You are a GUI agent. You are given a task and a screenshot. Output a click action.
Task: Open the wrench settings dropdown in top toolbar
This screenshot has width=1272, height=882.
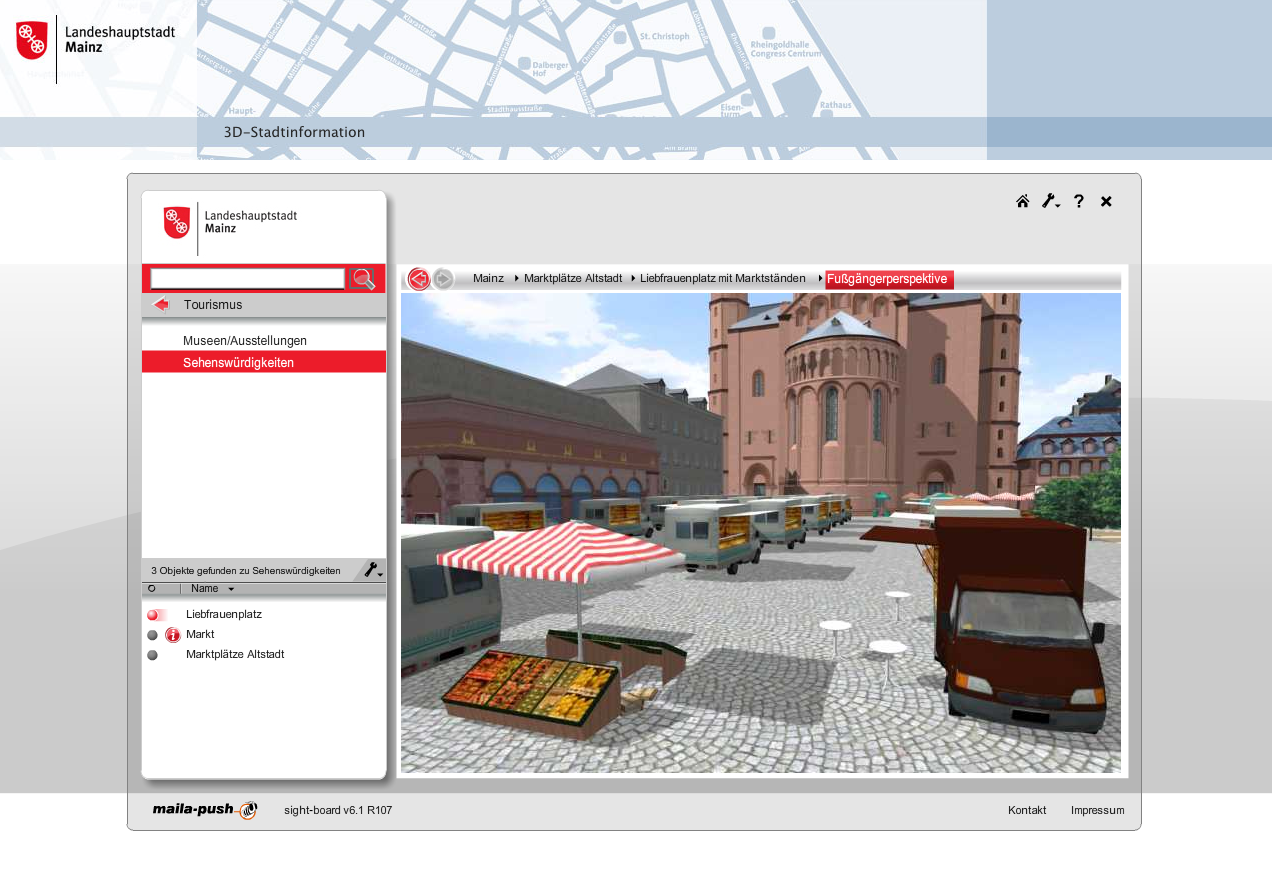[x=1050, y=201]
